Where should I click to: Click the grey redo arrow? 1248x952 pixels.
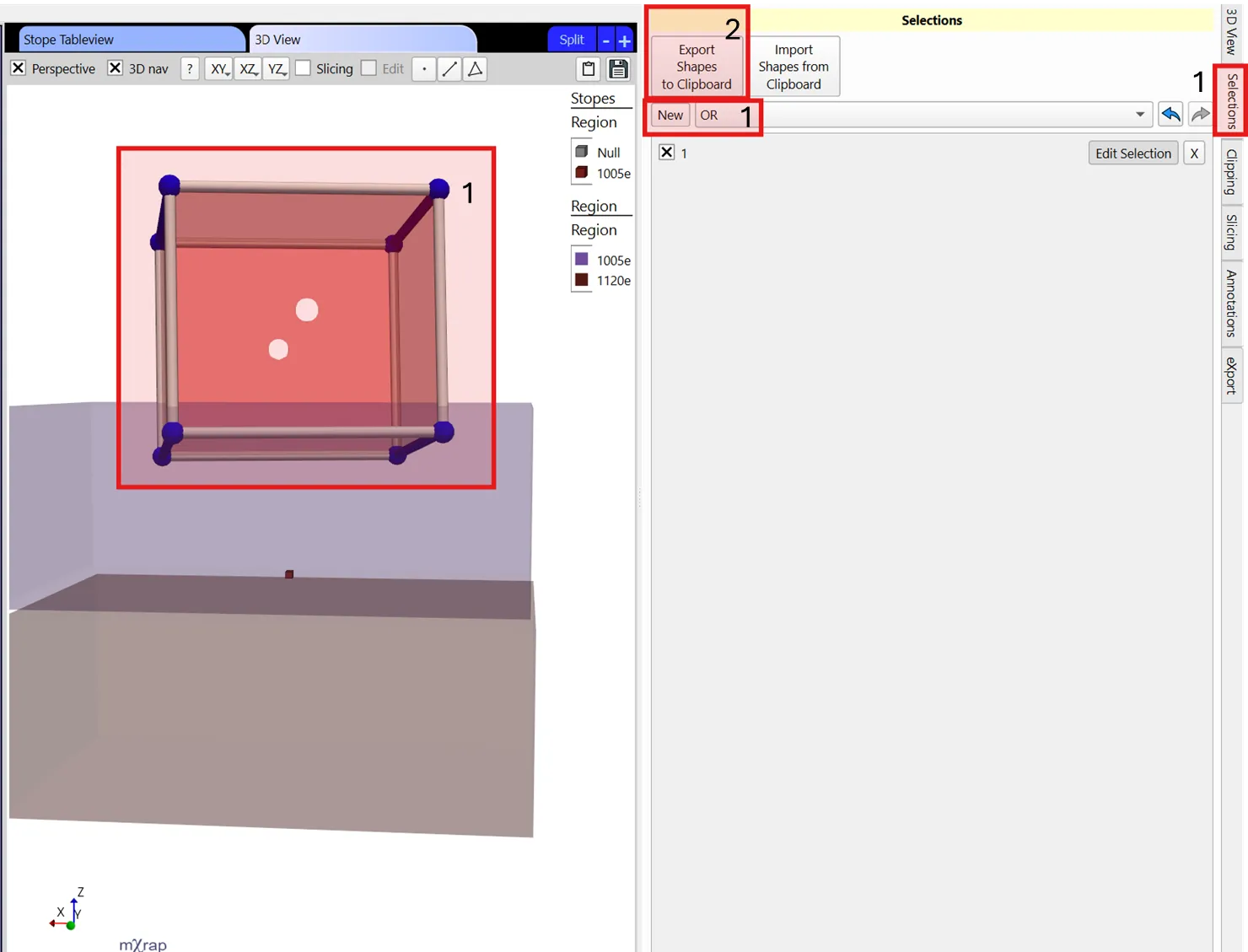coord(1200,115)
